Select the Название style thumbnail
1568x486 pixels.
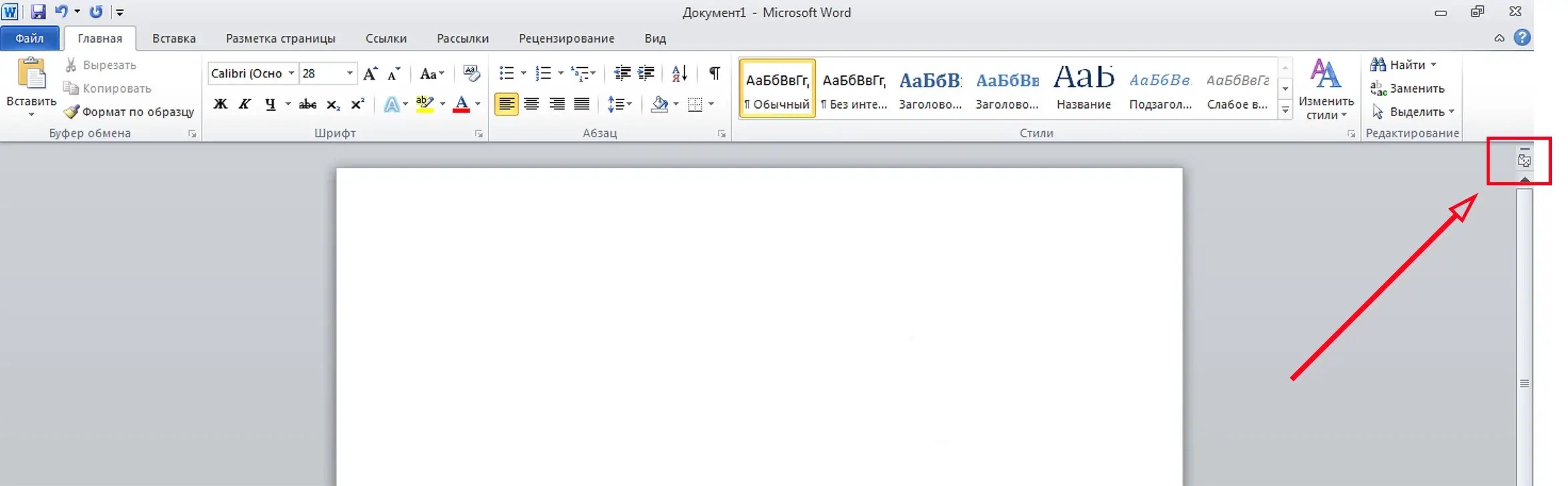[x=1084, y=88]
